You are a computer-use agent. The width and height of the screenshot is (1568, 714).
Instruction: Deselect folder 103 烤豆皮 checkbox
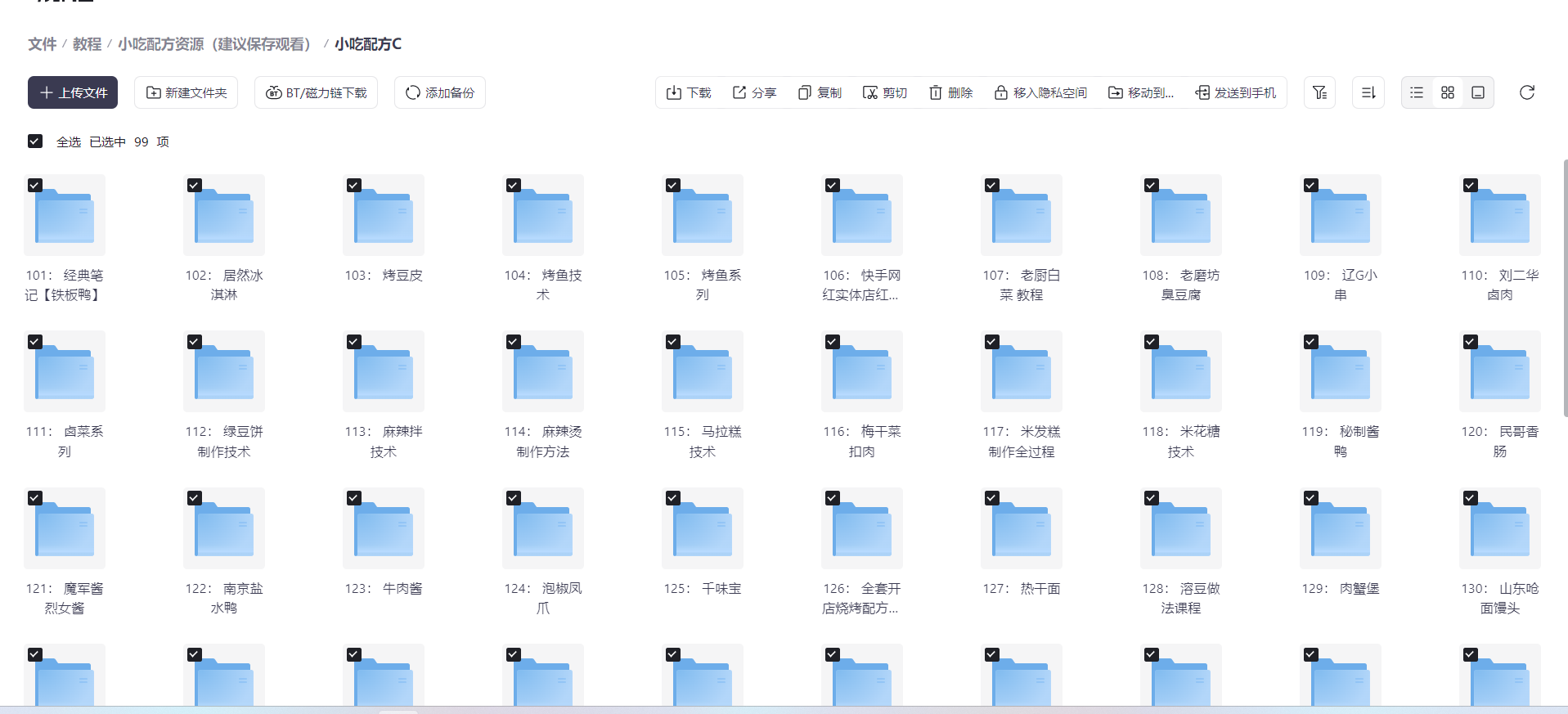[354, 186]
